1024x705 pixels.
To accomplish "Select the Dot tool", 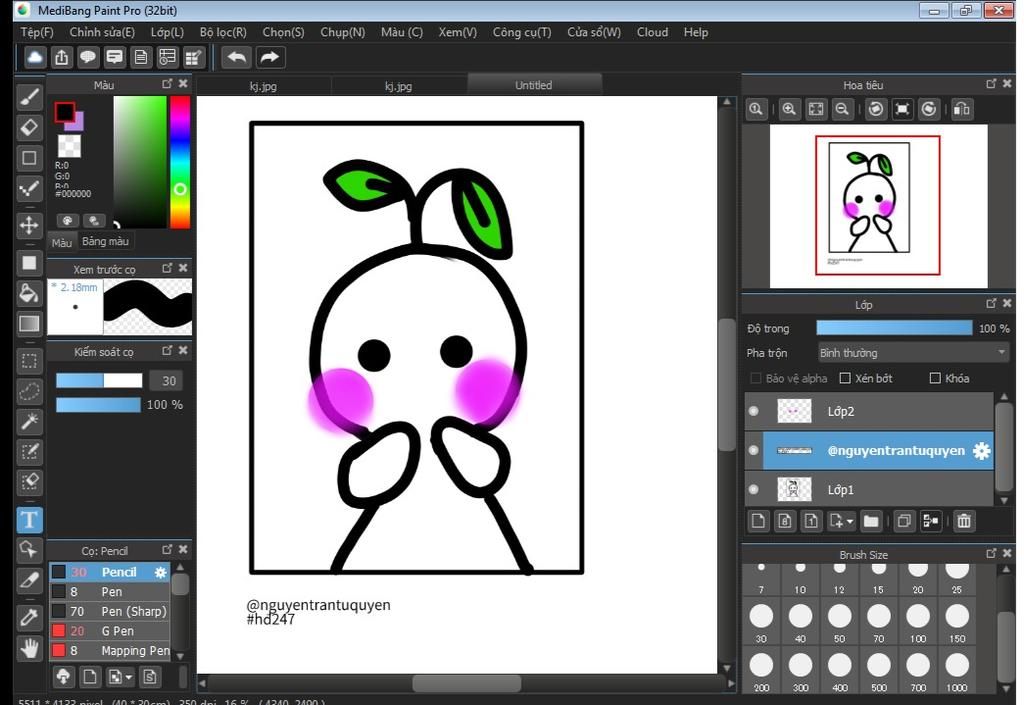I will point(29,189).
